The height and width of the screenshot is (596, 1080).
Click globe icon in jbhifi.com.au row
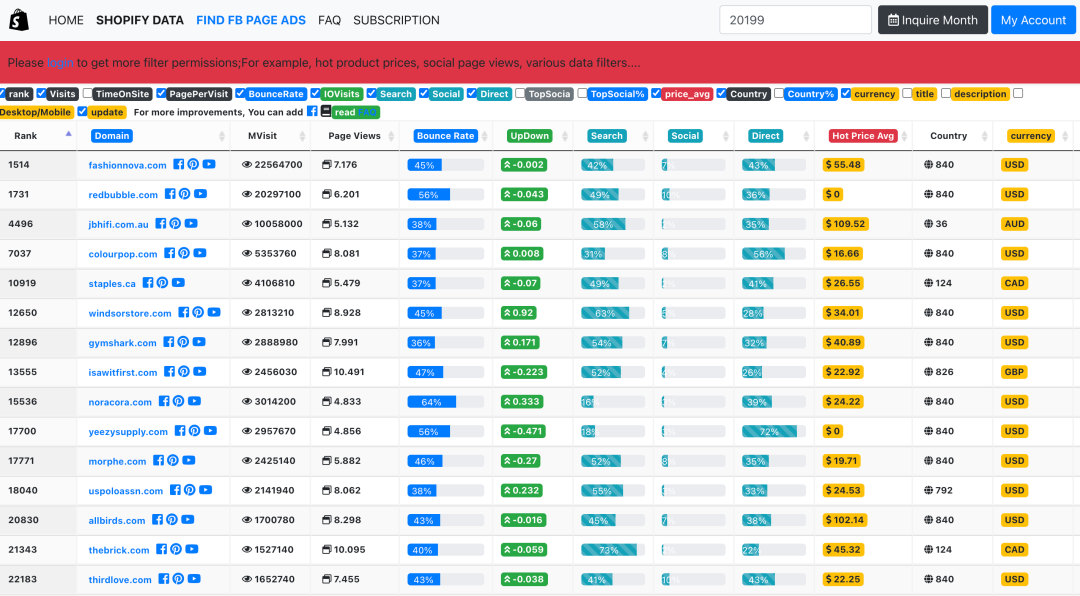tap(928, 224)
